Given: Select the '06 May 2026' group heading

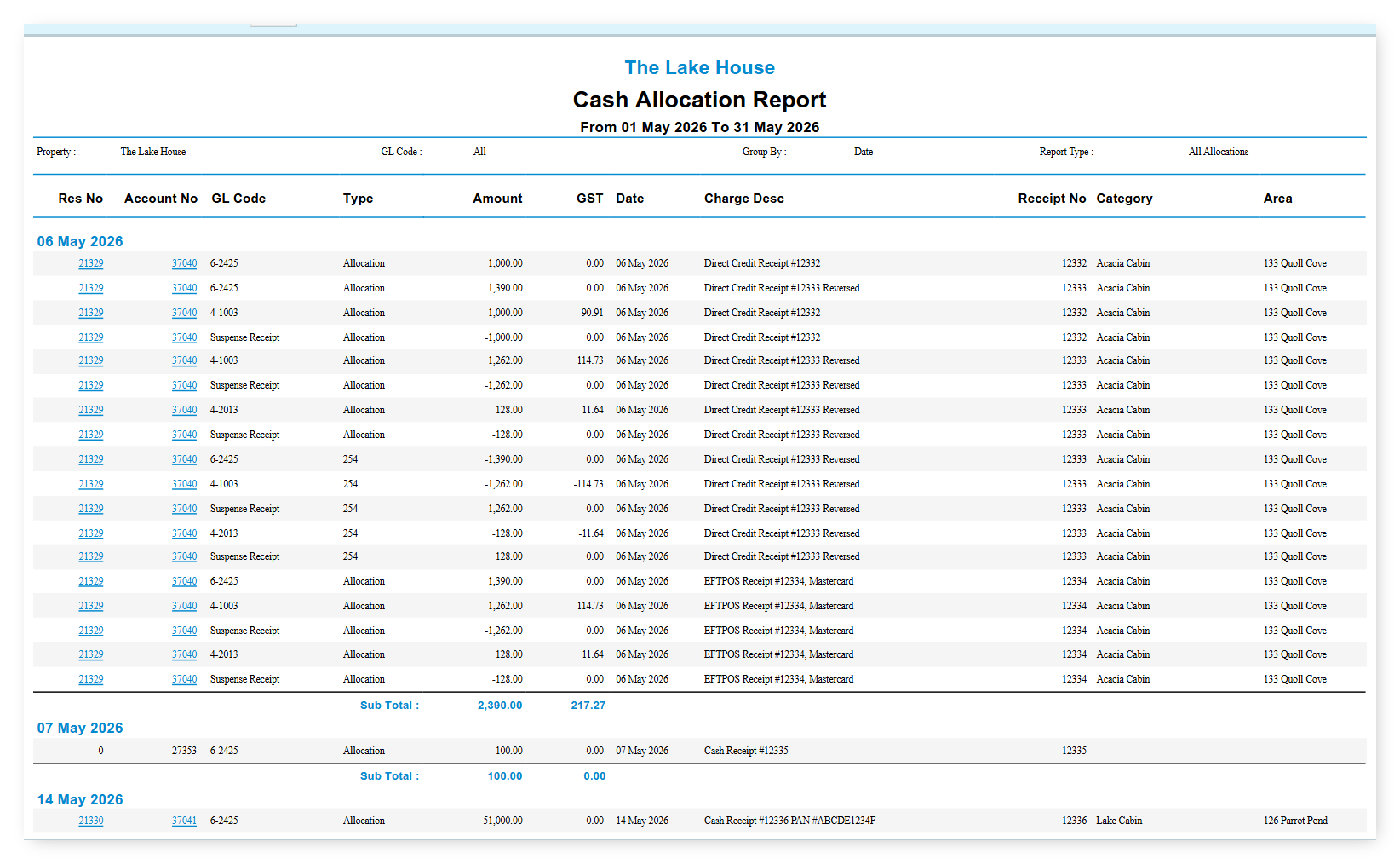Looking at the screenshot, I should 80,241.
